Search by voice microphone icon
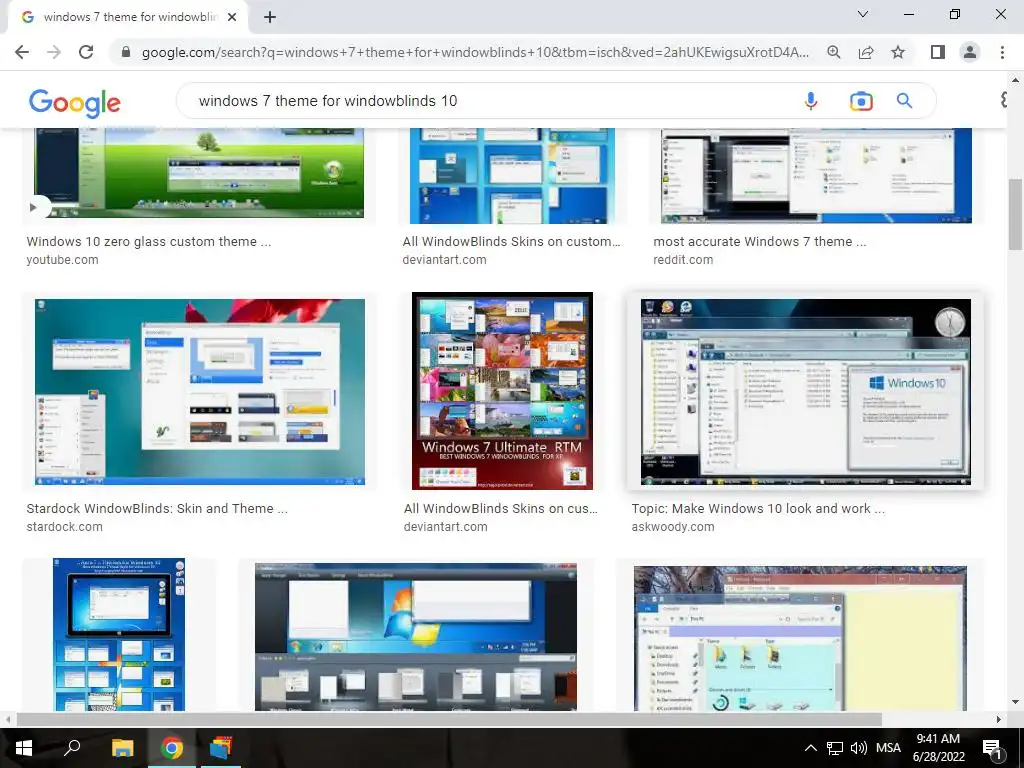The image size is (1024, 768). tap(810, 101)
